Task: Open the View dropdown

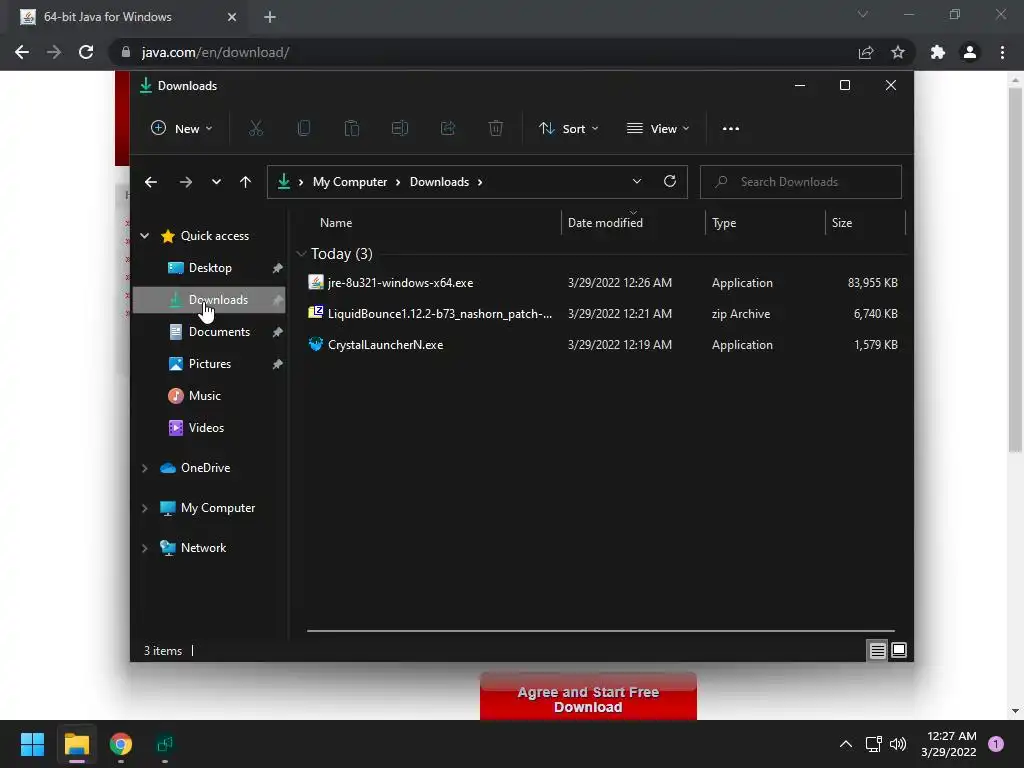Action: pos(658,129)
